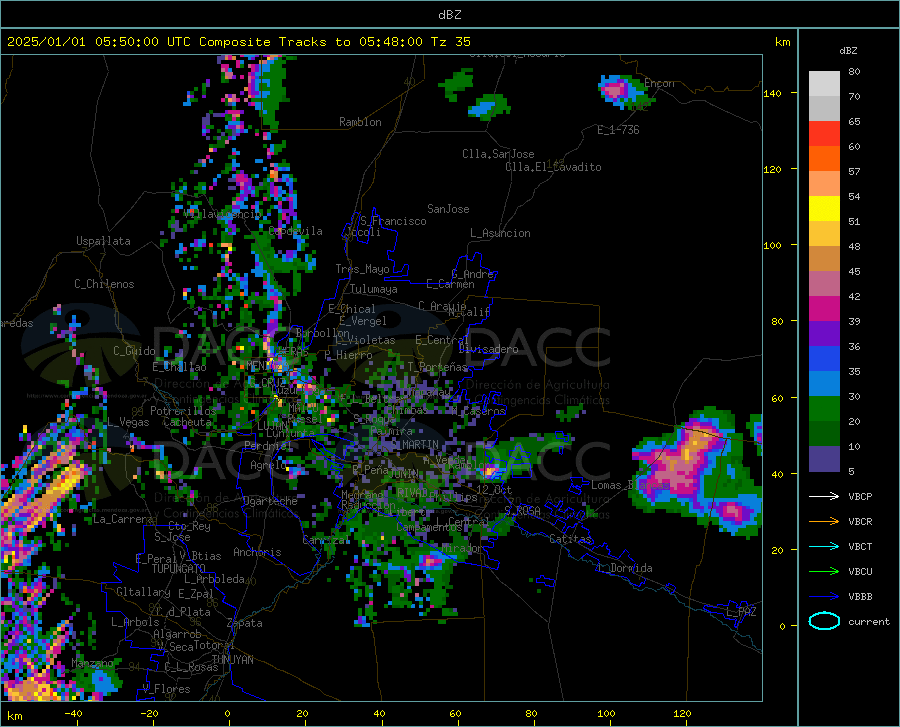Image resolution: width=900 pixels, height=727 pixels.
Task: Click the 'Tulumaya' map label
Action: click(374, 289)
